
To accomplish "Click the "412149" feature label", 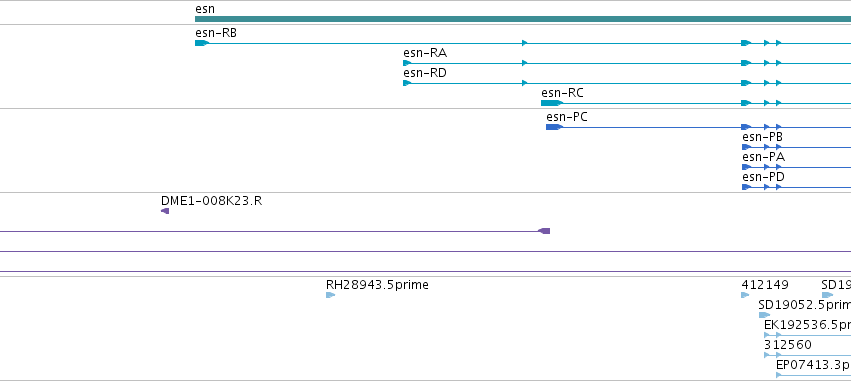I will pyautogui.click(x=765, y=285).
